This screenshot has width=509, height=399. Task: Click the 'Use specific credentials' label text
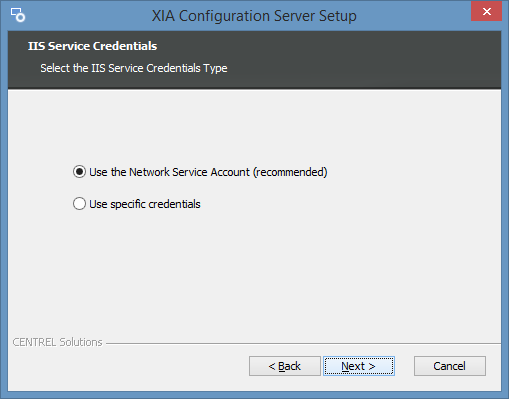(x=145, y=204)
